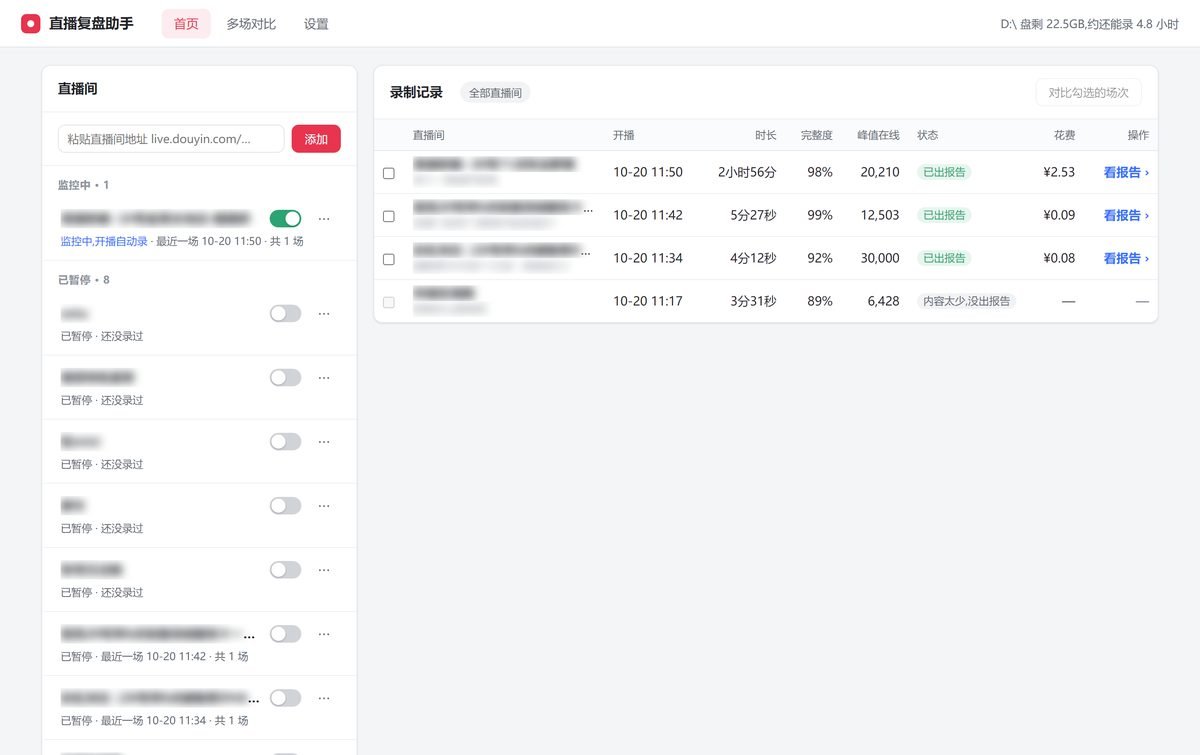This screenshot has width=1200, height=755.
Task: Click the 状态 column header
Action: pyautogui.click(x=928, y=135)
